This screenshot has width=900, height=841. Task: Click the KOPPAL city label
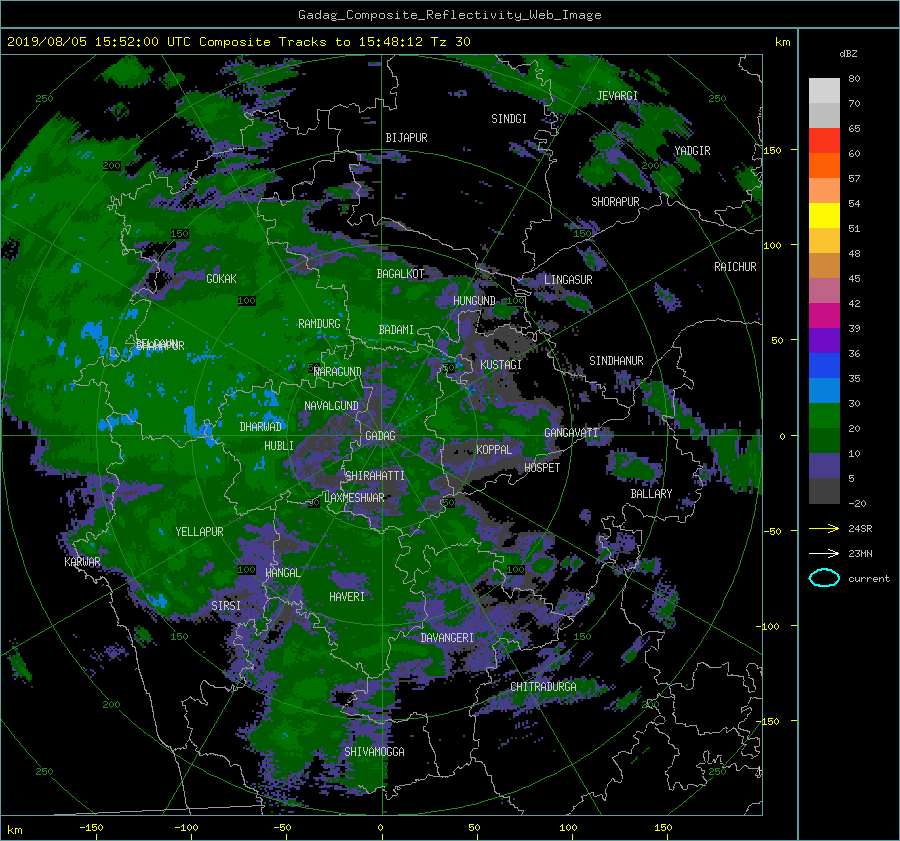tap(494, 450)
